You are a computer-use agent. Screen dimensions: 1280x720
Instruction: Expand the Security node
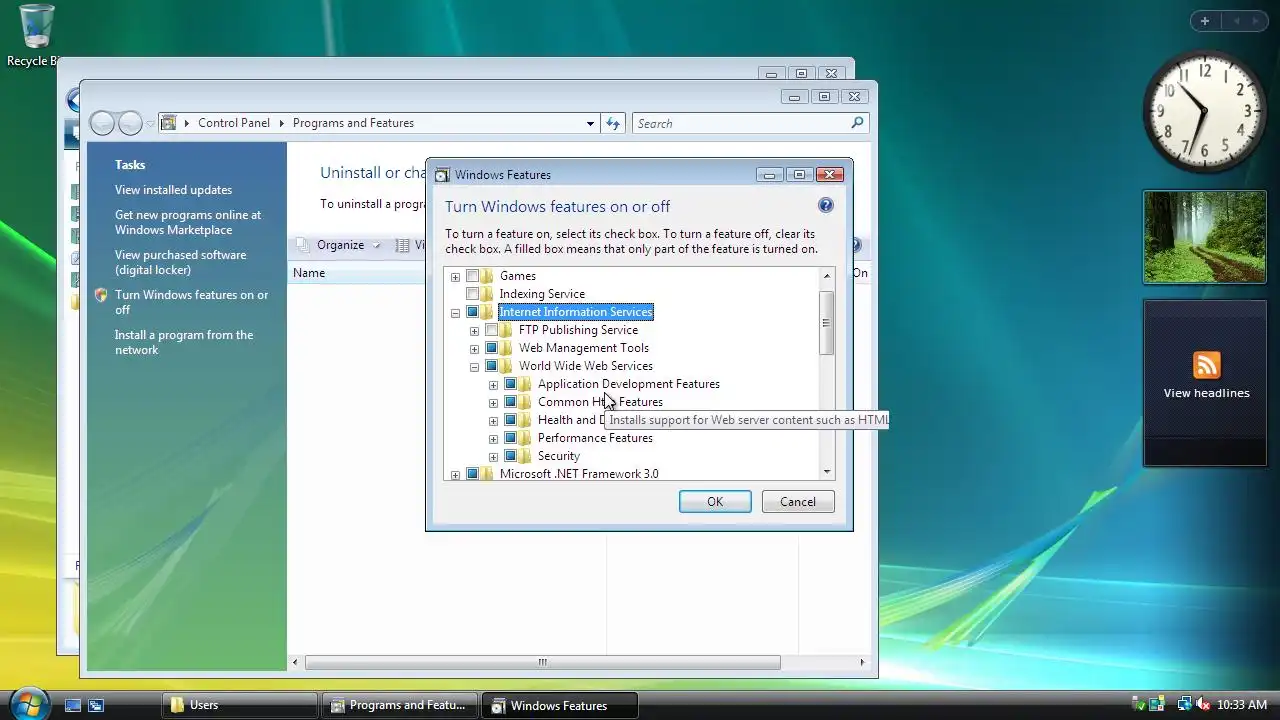click(x=493, y=457)
